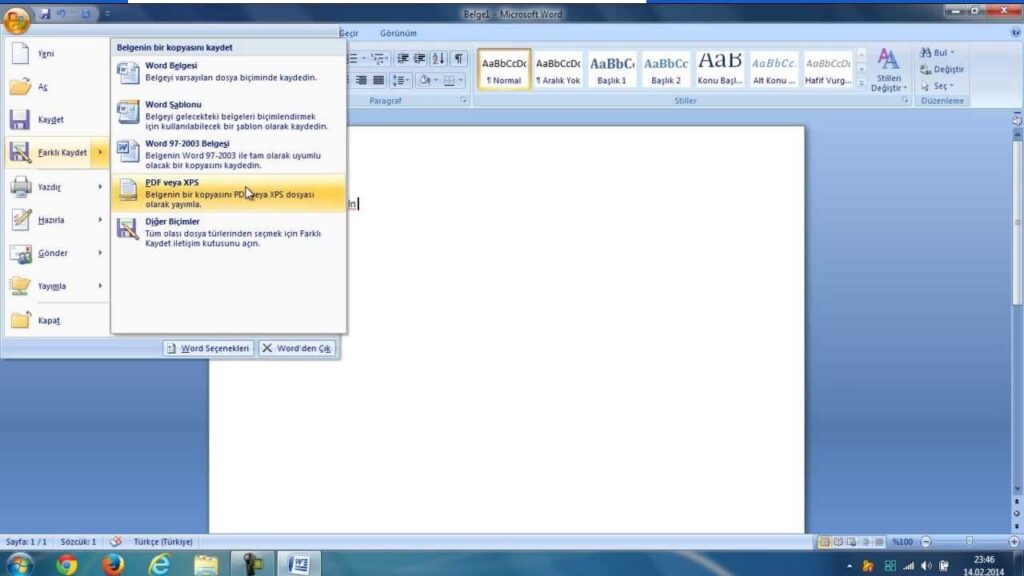1024x576 pixels.
Task: Choose Aç in the Office menu
Action: (56, 87)
